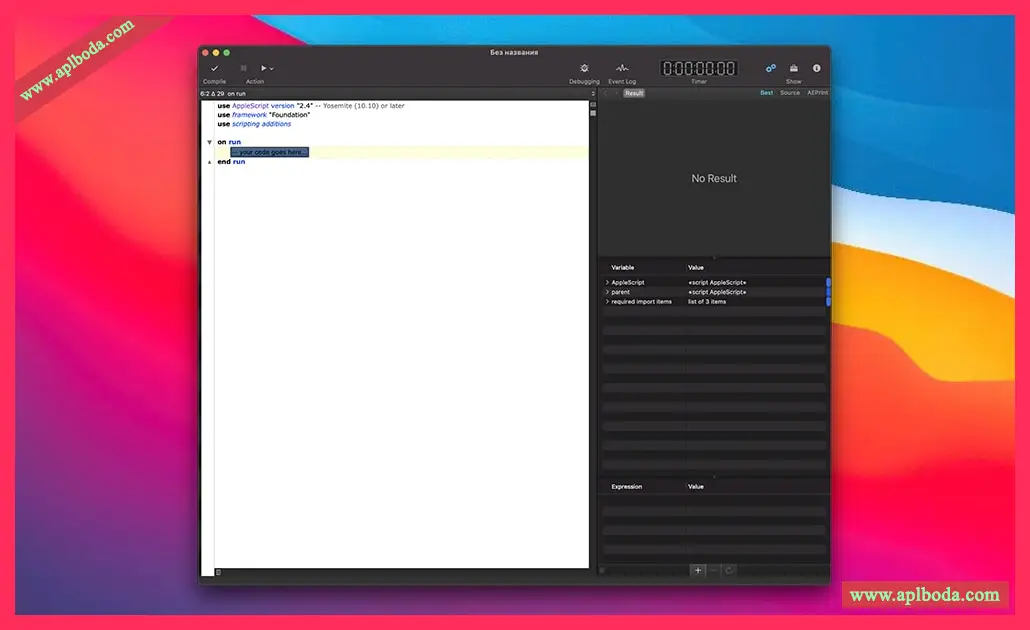Sort by the Variable column header
The height and width of the screenshot is (630, 1030).
(623, 268)
